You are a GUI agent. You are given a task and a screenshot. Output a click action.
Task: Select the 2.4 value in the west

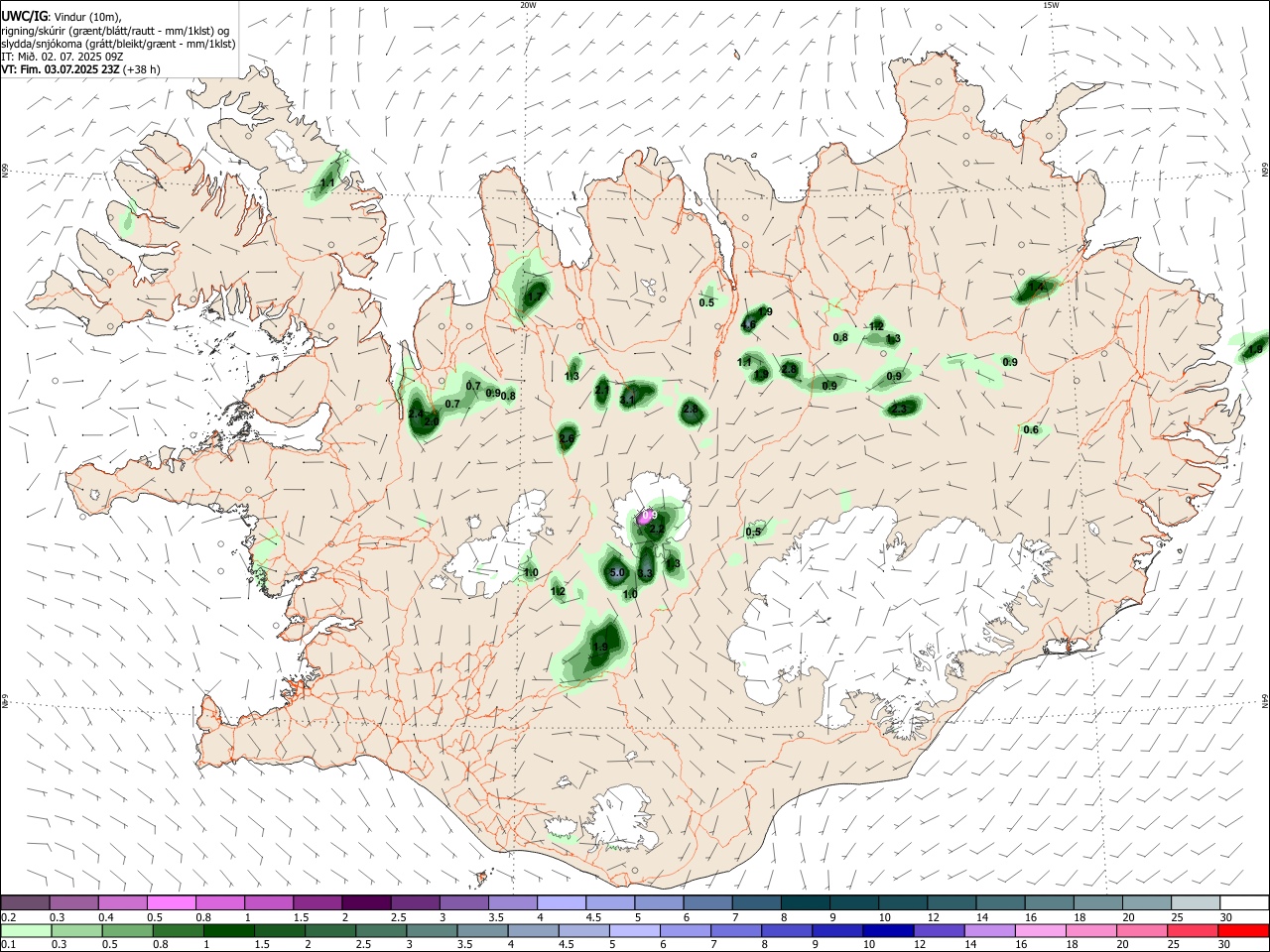coord(416,414)
